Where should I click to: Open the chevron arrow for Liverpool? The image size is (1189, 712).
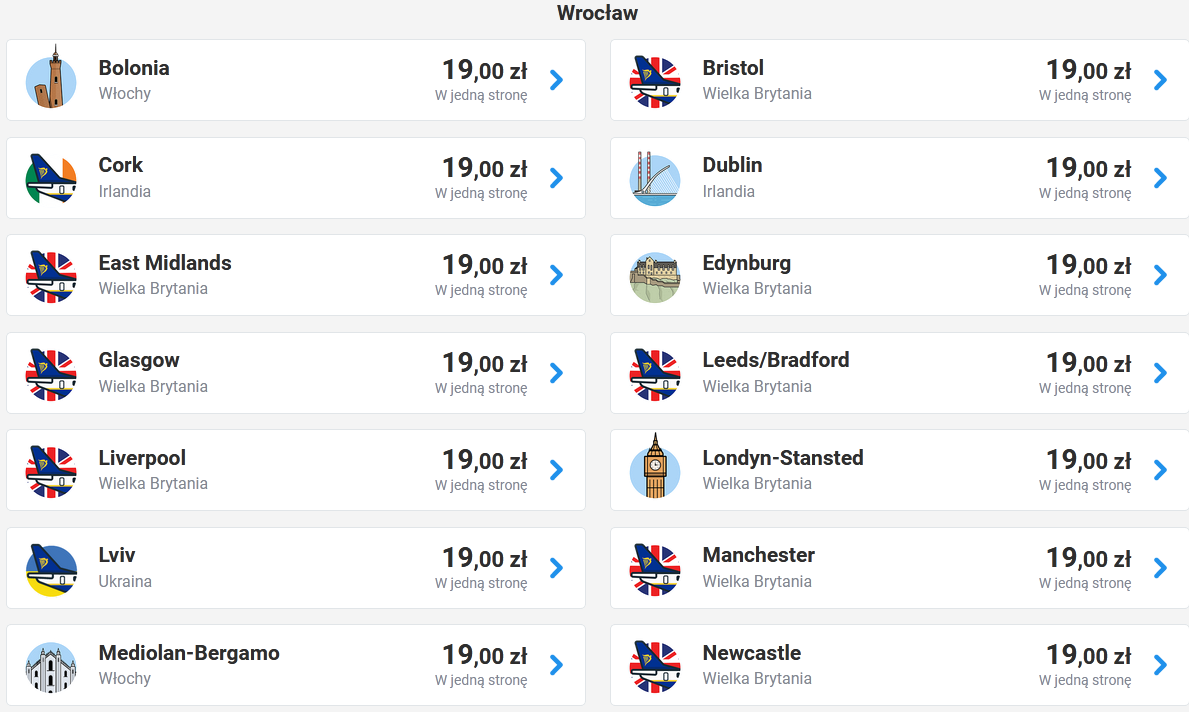pyautogui.click(x=557, y=470)
